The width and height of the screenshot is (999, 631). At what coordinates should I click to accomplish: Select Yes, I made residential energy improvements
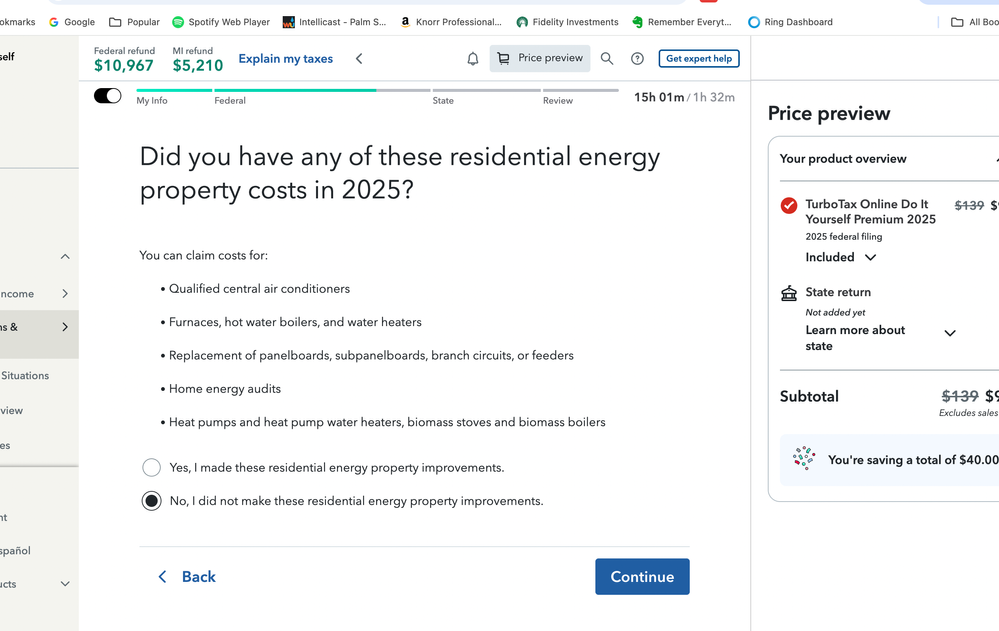coord(151,467)
